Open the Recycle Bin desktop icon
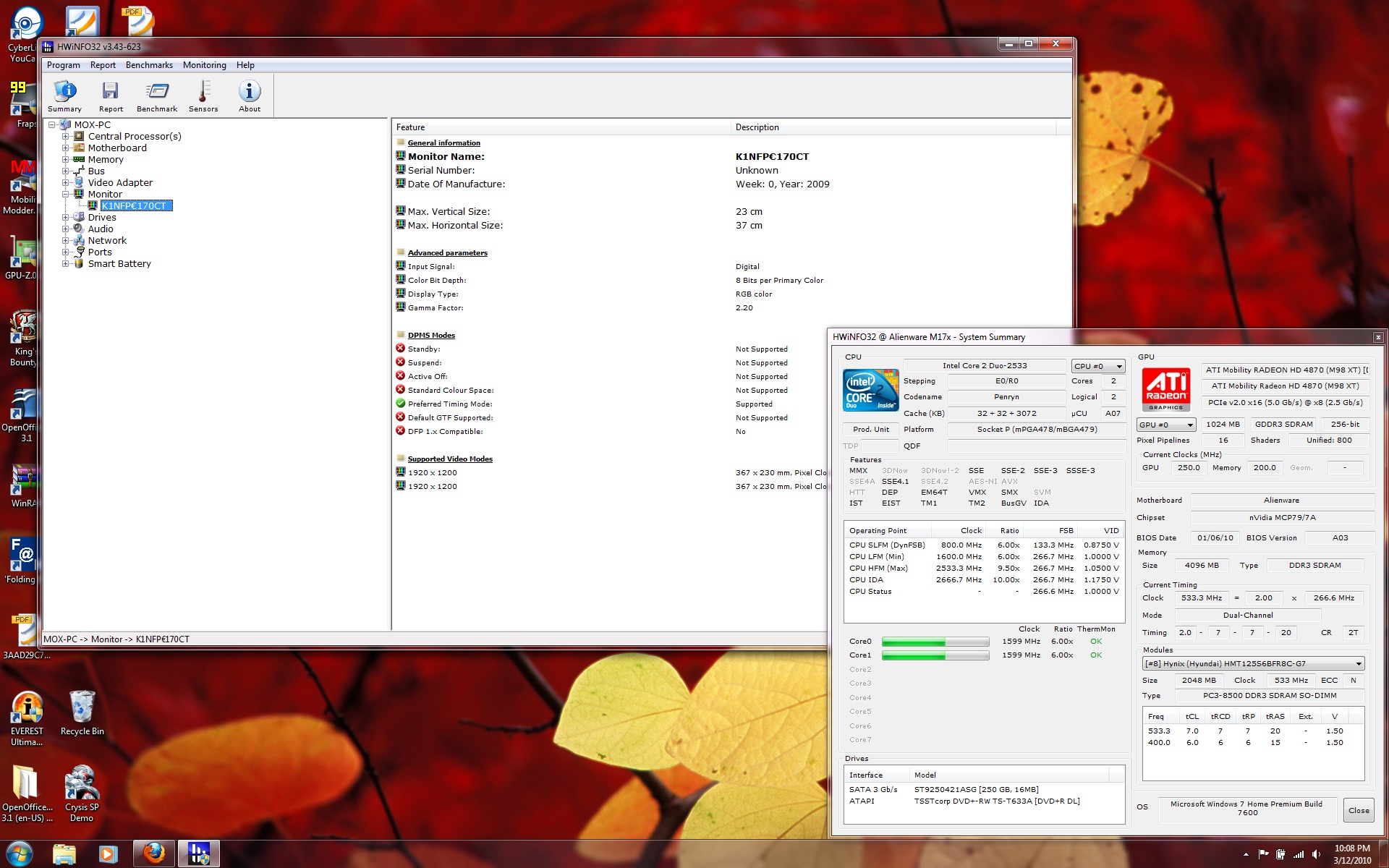This screenshot has height=868, width=1389. (82, 712)
